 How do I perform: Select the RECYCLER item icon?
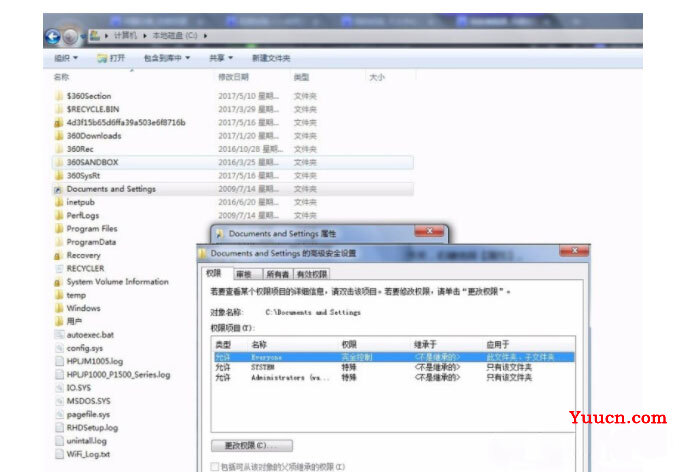(x=59, y=268)
